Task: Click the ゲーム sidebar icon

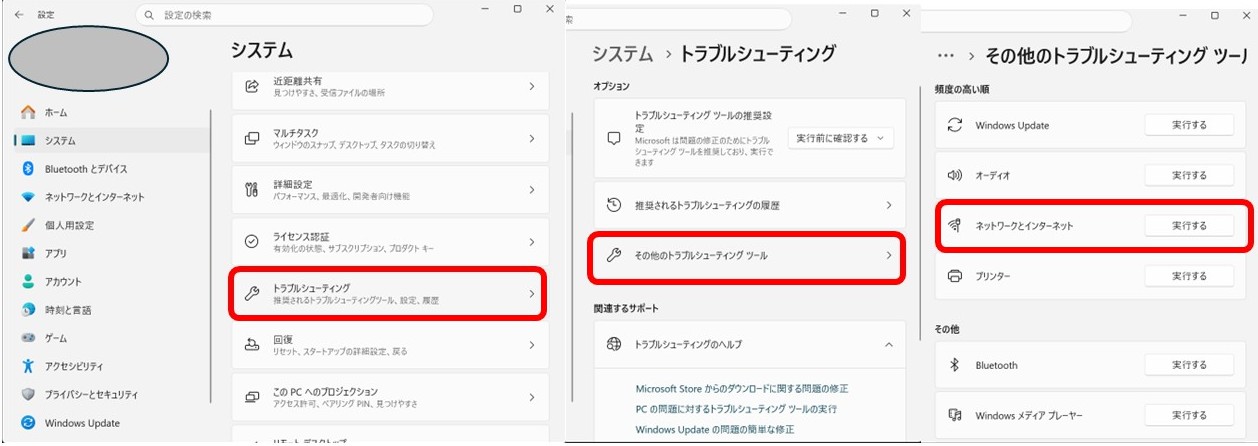Action: point(28,338)
